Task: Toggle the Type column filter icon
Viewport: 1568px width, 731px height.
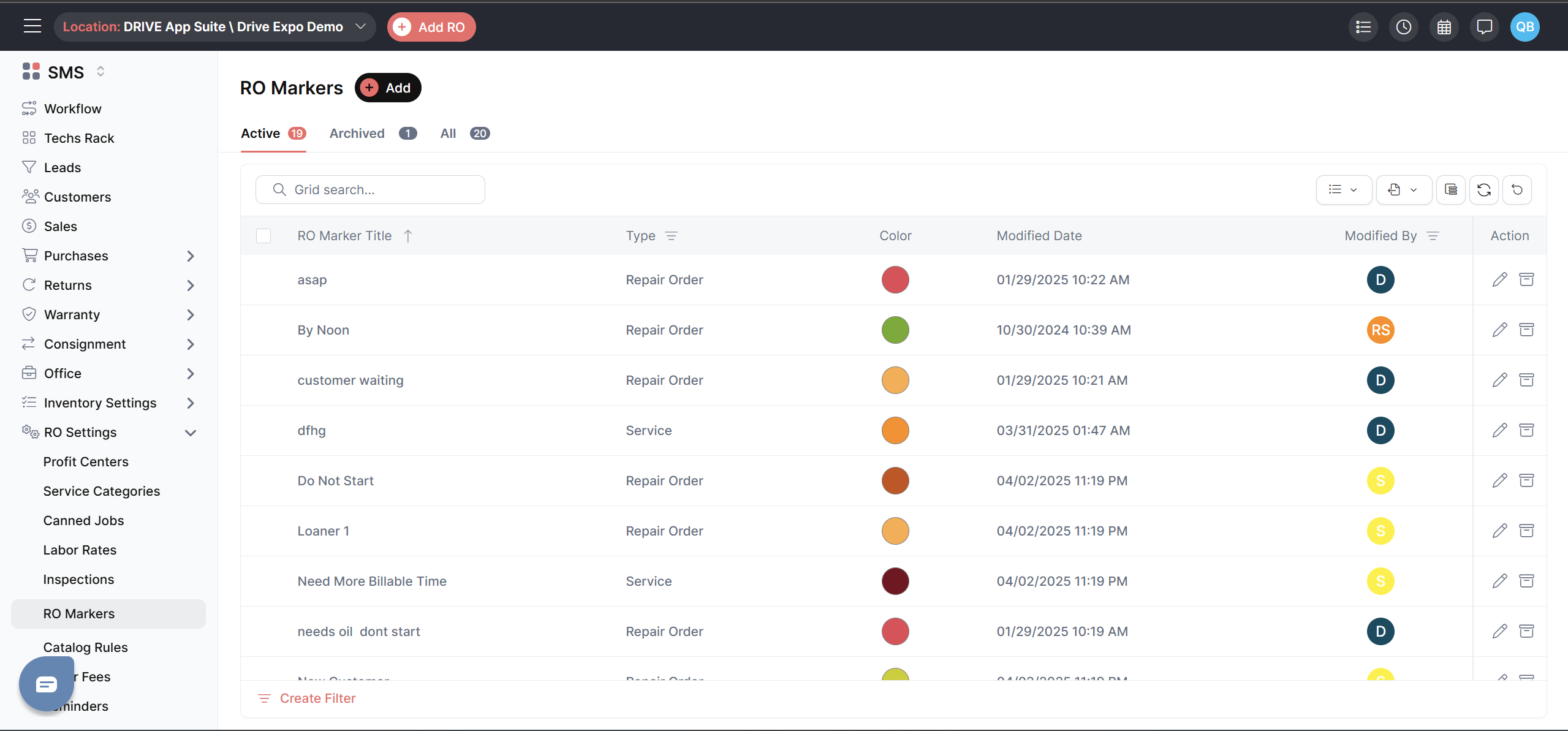Action: (671, 236)
